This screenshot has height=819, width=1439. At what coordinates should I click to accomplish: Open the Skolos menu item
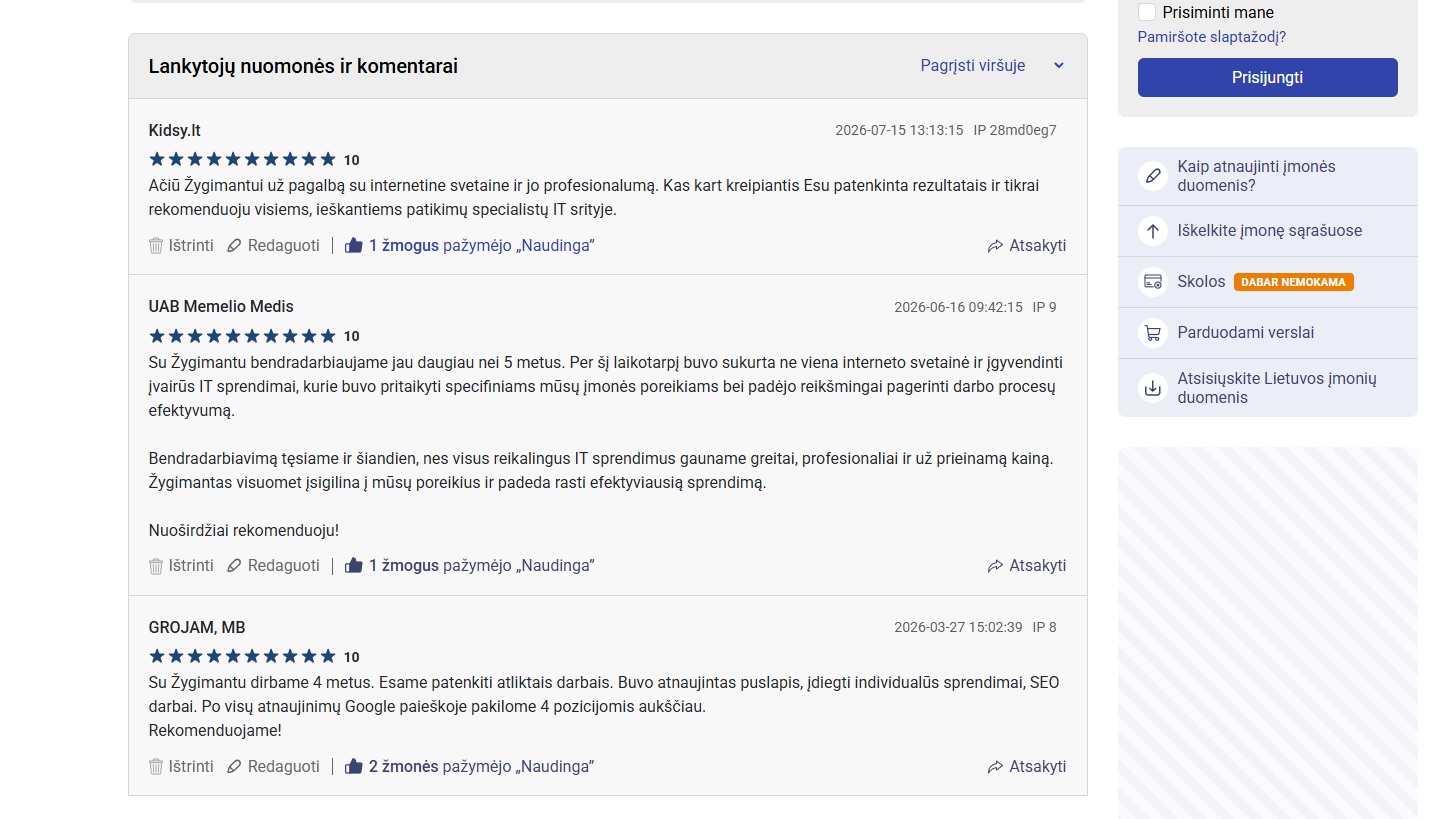[1201, 281]
